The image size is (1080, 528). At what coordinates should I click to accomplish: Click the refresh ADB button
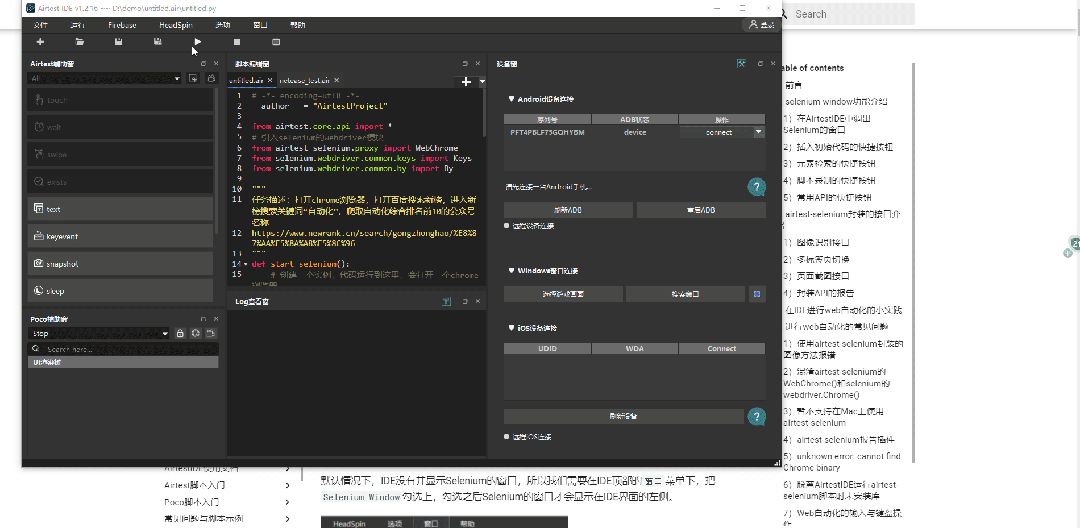[x=569, y=210]
